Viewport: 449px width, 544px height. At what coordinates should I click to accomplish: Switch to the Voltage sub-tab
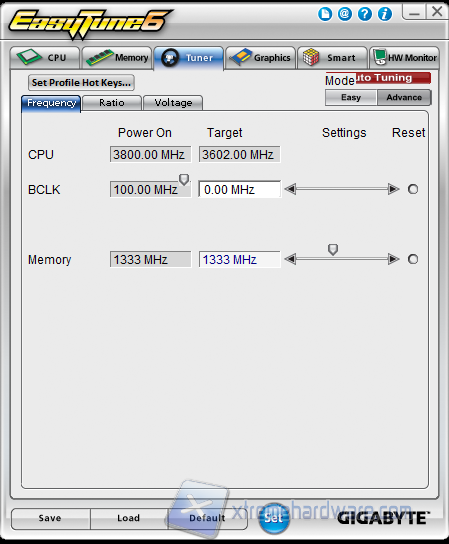click(173, 103)
